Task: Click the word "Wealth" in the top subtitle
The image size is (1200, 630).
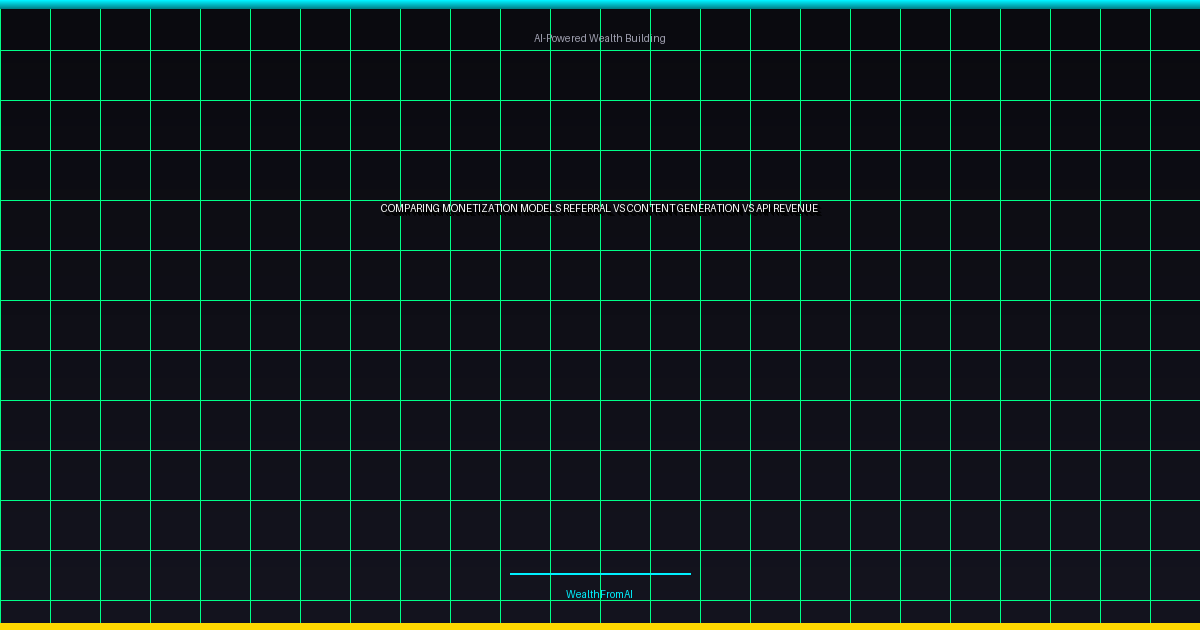Action: 604,38
